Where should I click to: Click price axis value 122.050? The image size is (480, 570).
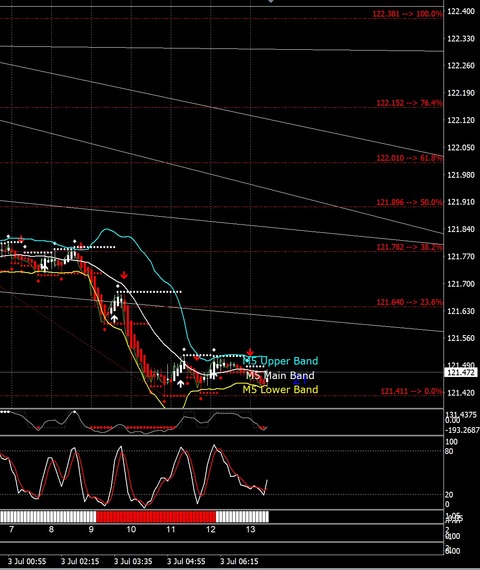click(461, 148)
